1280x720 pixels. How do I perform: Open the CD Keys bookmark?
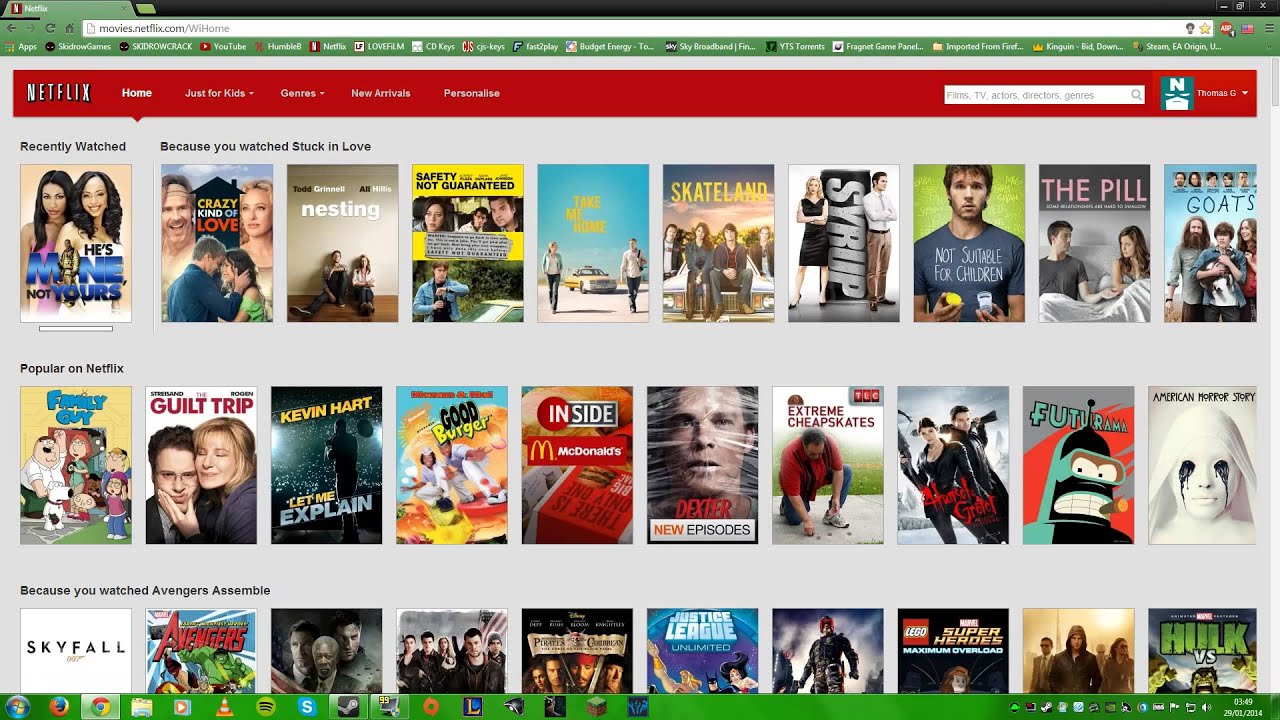point(433,46)
